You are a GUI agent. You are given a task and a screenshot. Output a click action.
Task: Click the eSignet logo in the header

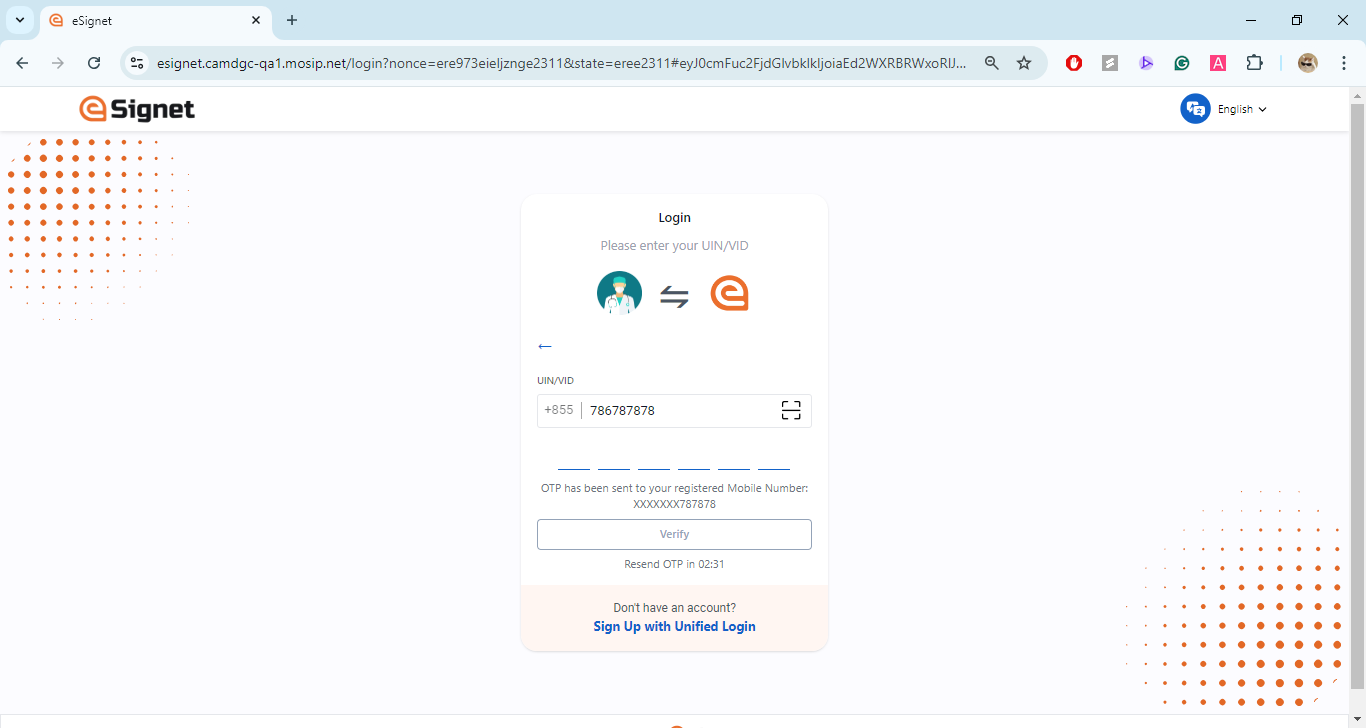tap(137, 109)
